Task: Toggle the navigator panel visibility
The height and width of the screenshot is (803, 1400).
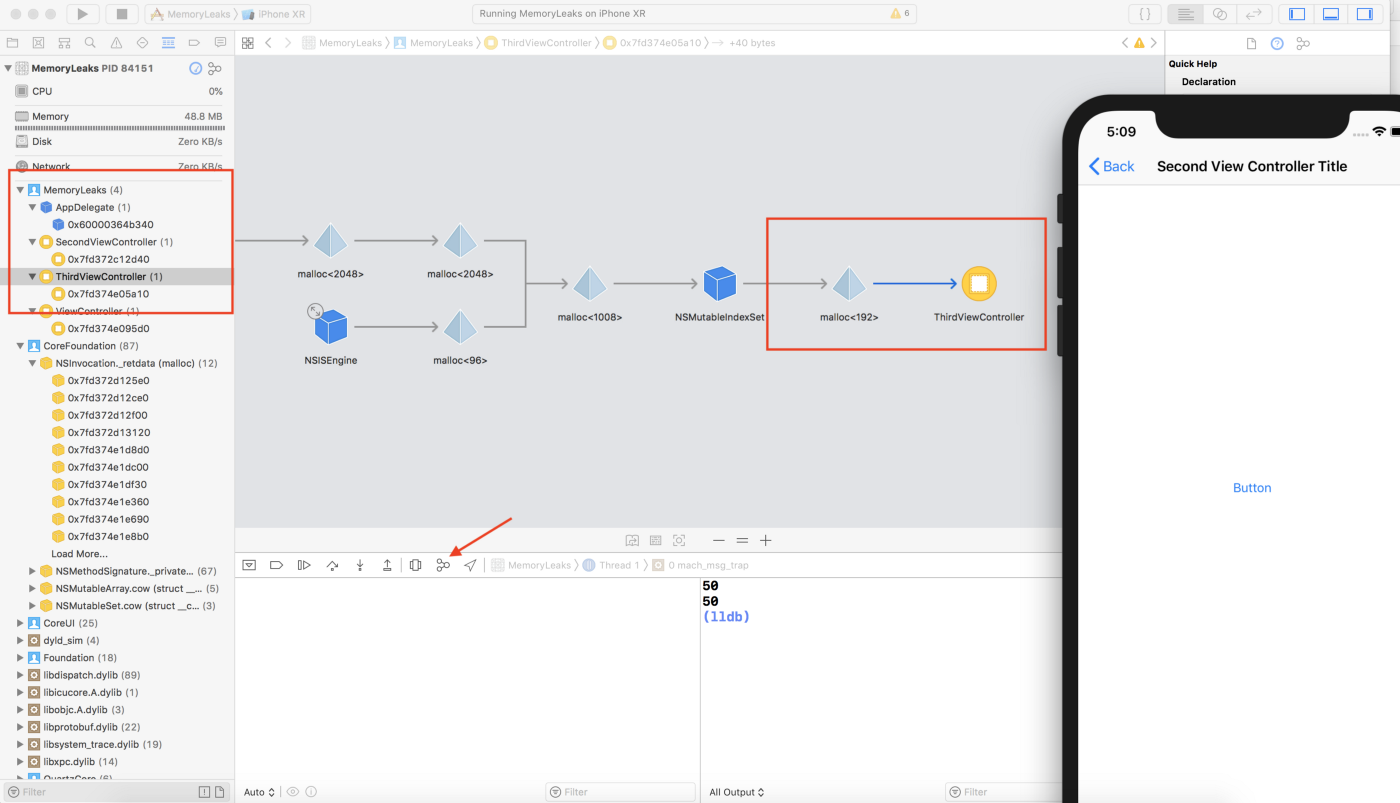Action: (1297, 14)
